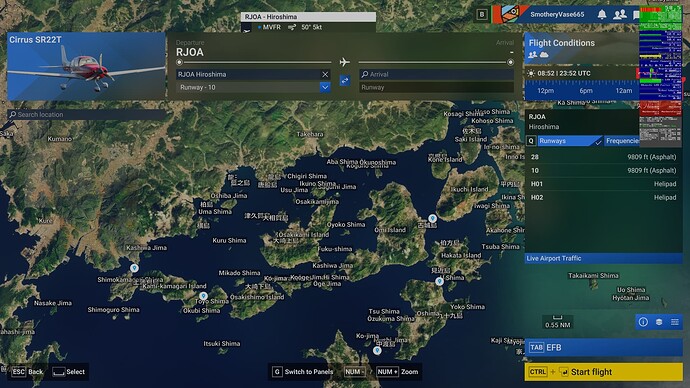Click the Kumano map label

point(59,139)
